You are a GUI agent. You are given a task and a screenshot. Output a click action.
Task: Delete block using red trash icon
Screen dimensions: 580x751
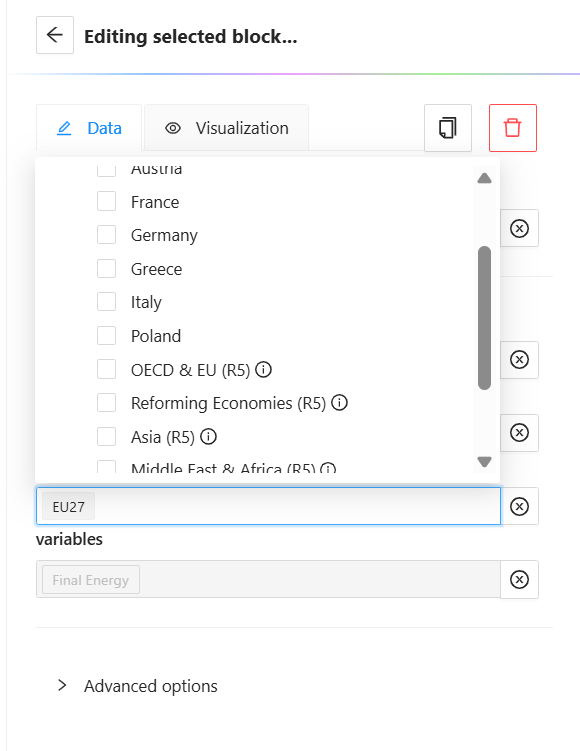coord(512,128)
